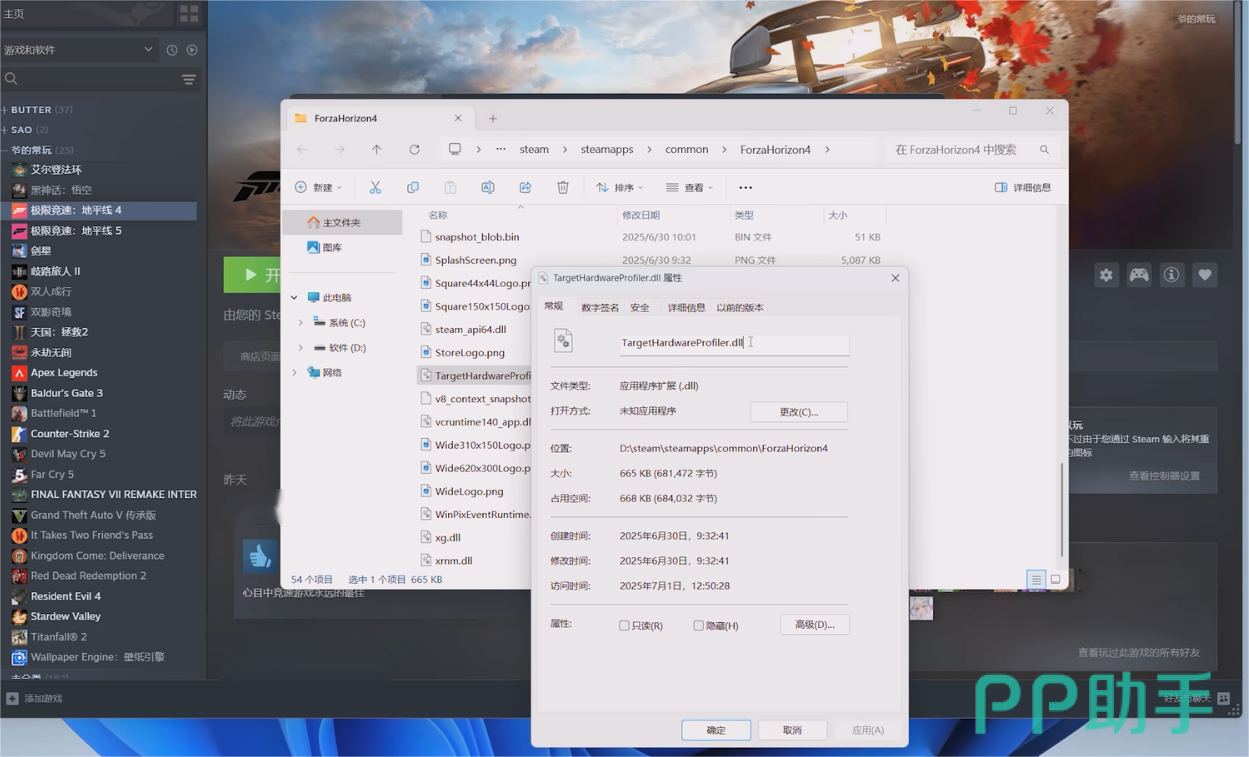Open Steam game settings gear icon
The height and width of the screenshot is (757, 1249).
coord(1106,275)
